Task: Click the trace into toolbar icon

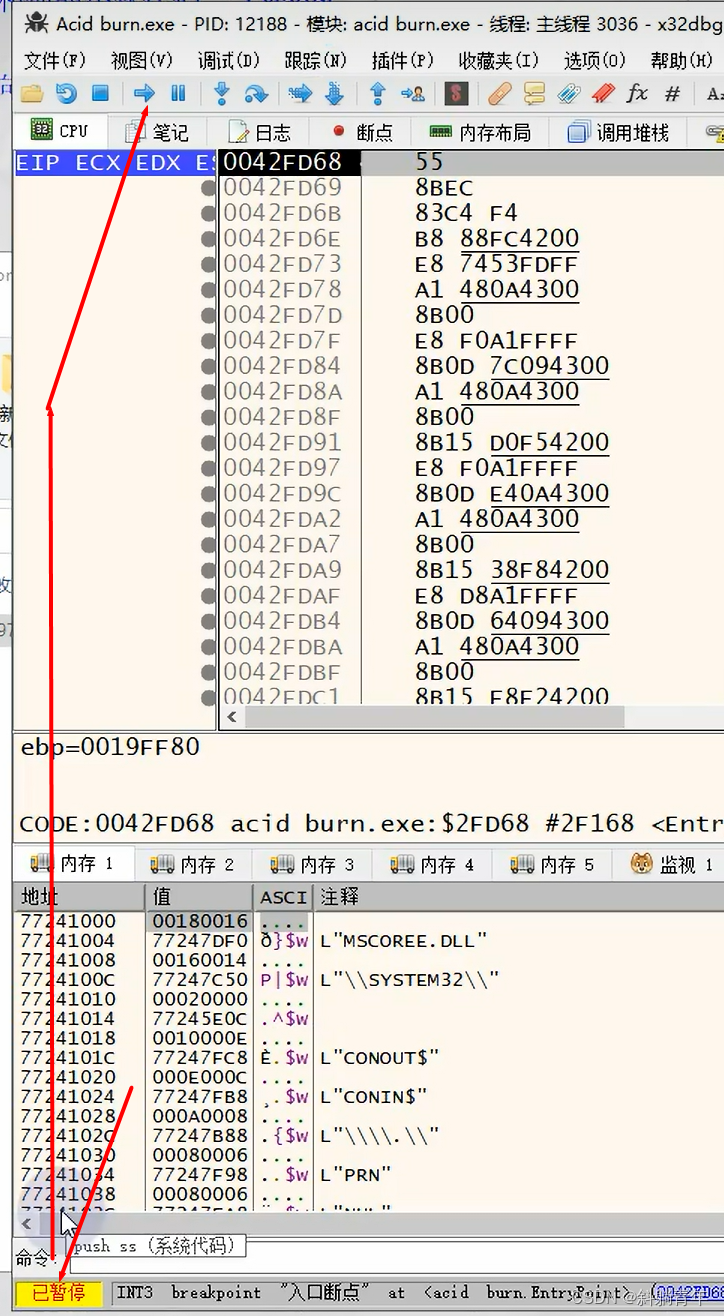Action: [x=300, y=94]
